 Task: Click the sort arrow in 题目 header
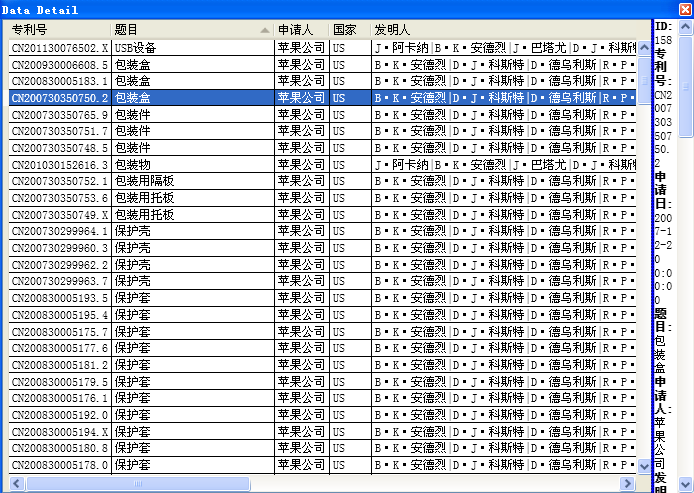click(265, 30)
